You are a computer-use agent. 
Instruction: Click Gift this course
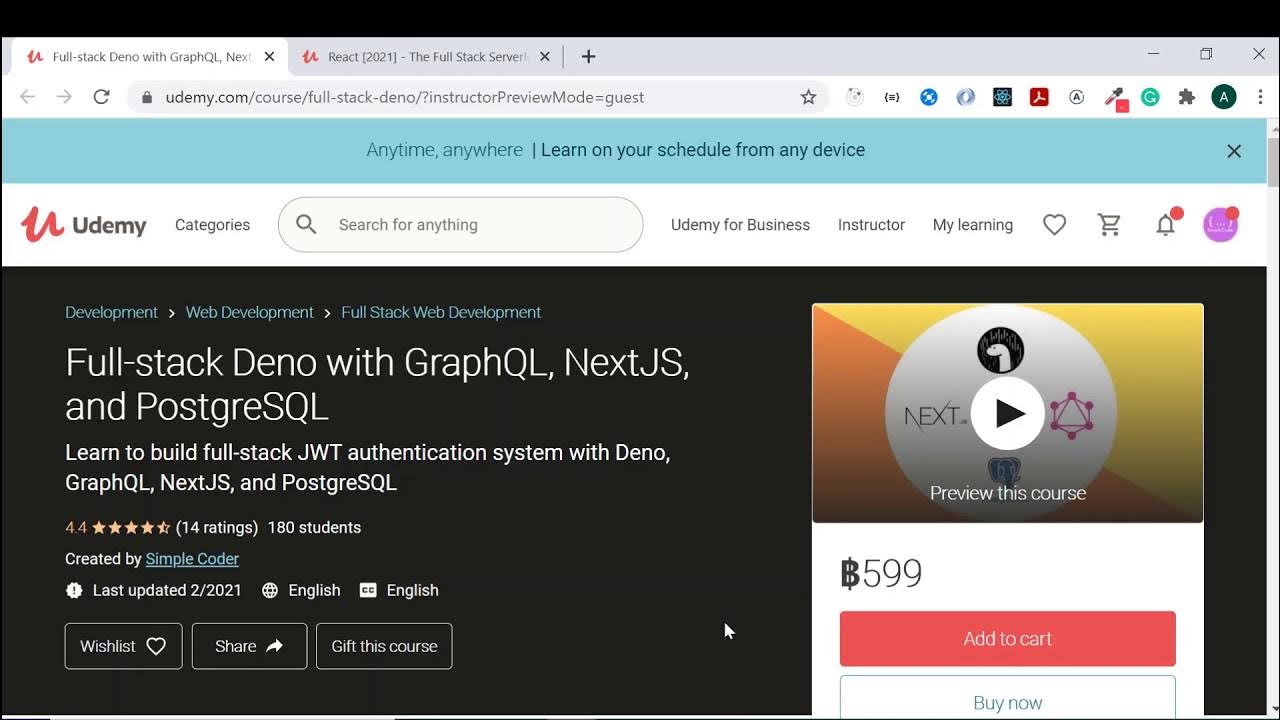384,646
